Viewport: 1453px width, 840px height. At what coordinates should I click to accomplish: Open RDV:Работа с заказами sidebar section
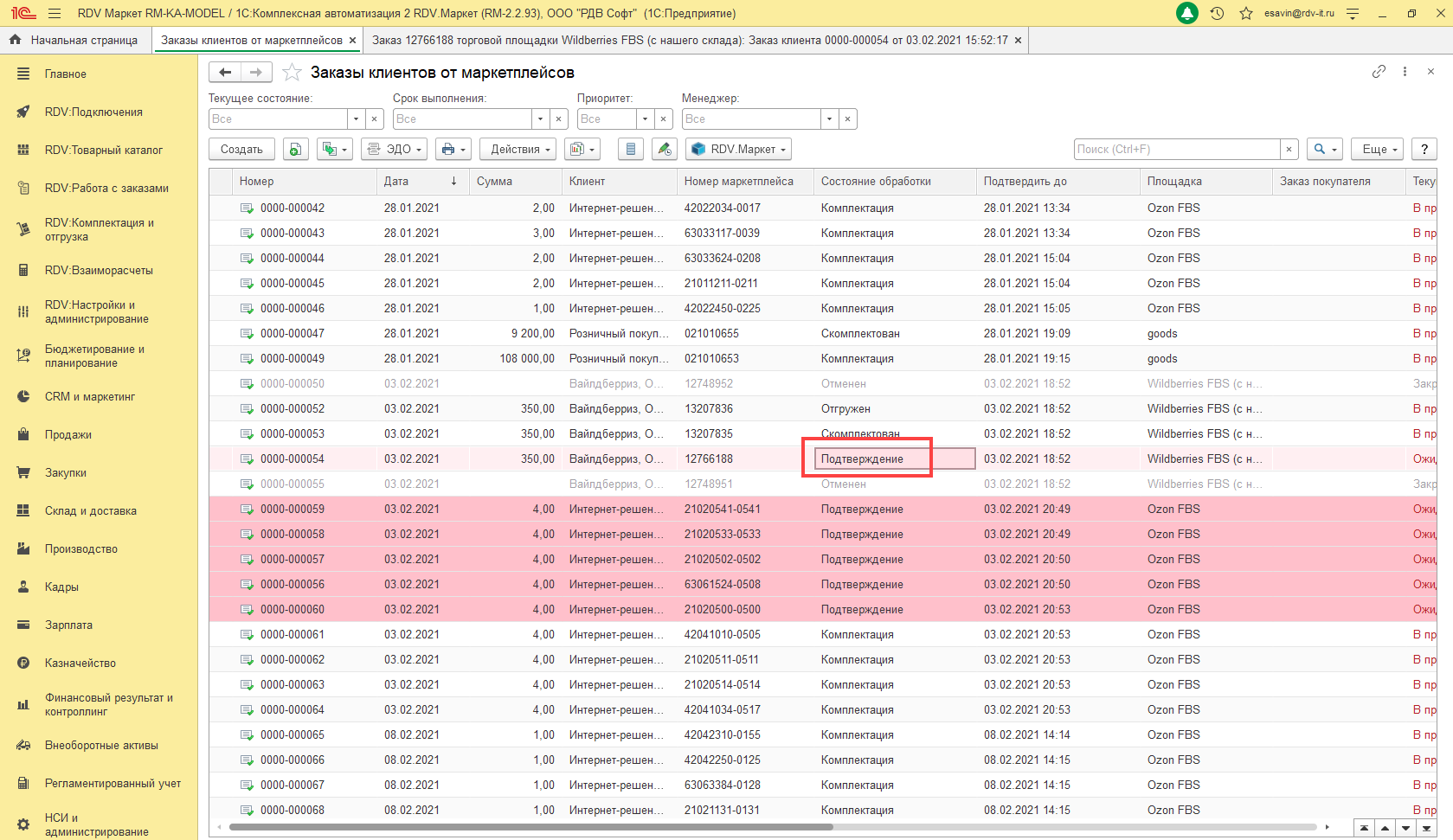point(106,188)
